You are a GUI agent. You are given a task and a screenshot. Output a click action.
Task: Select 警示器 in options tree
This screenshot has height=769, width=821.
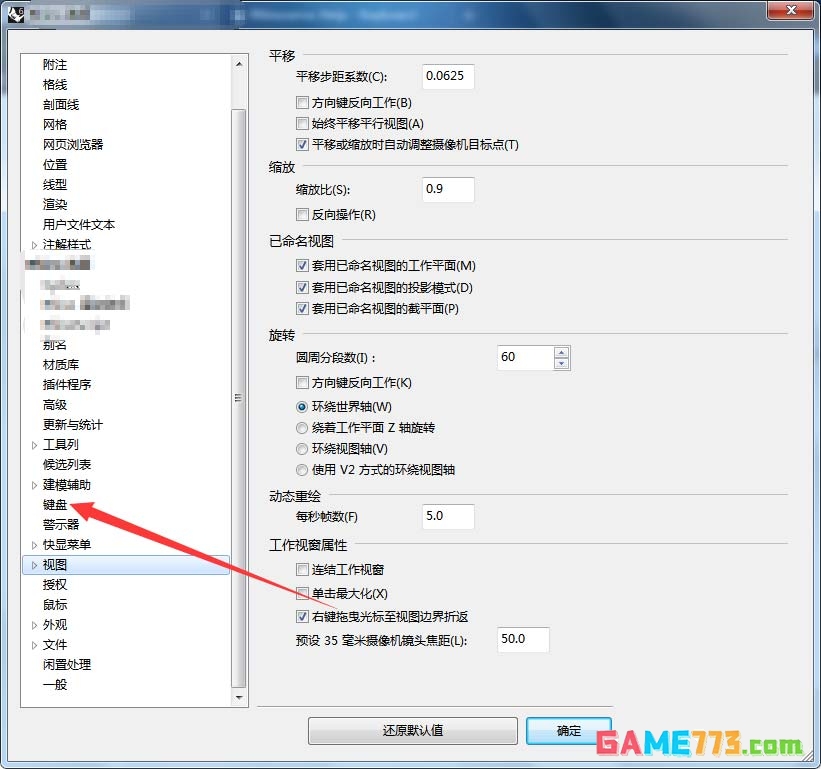pyautogui.click(x=61, y=525)
